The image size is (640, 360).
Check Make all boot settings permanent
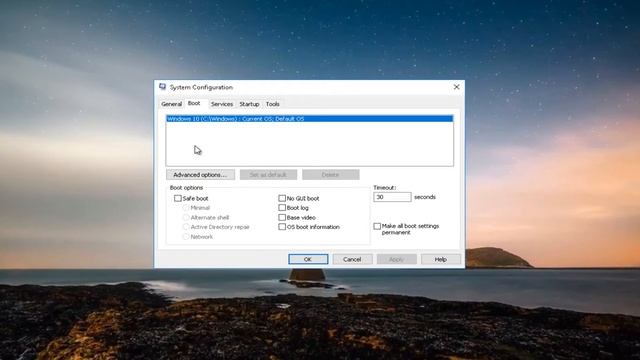coord(377,226)
